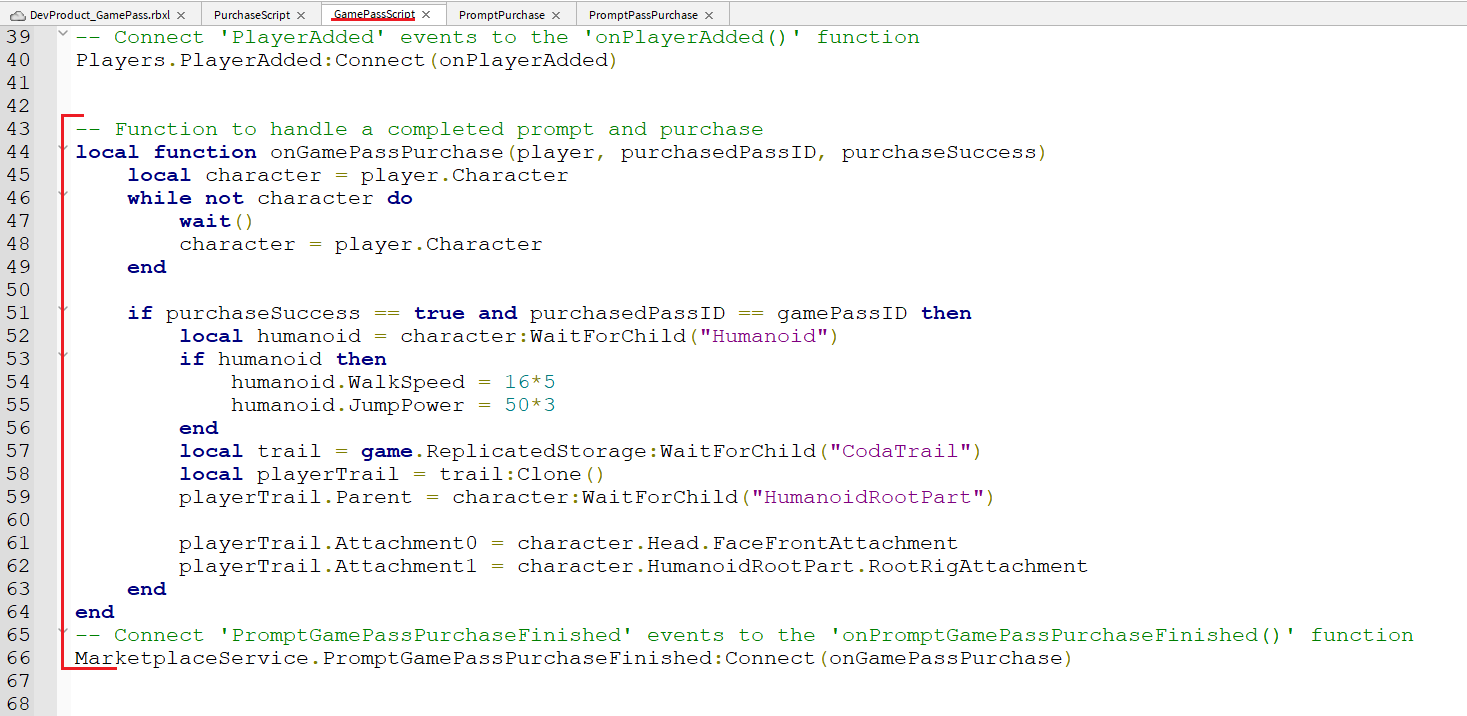Collapse the humanoid if block at line 53

click(63, 355)
